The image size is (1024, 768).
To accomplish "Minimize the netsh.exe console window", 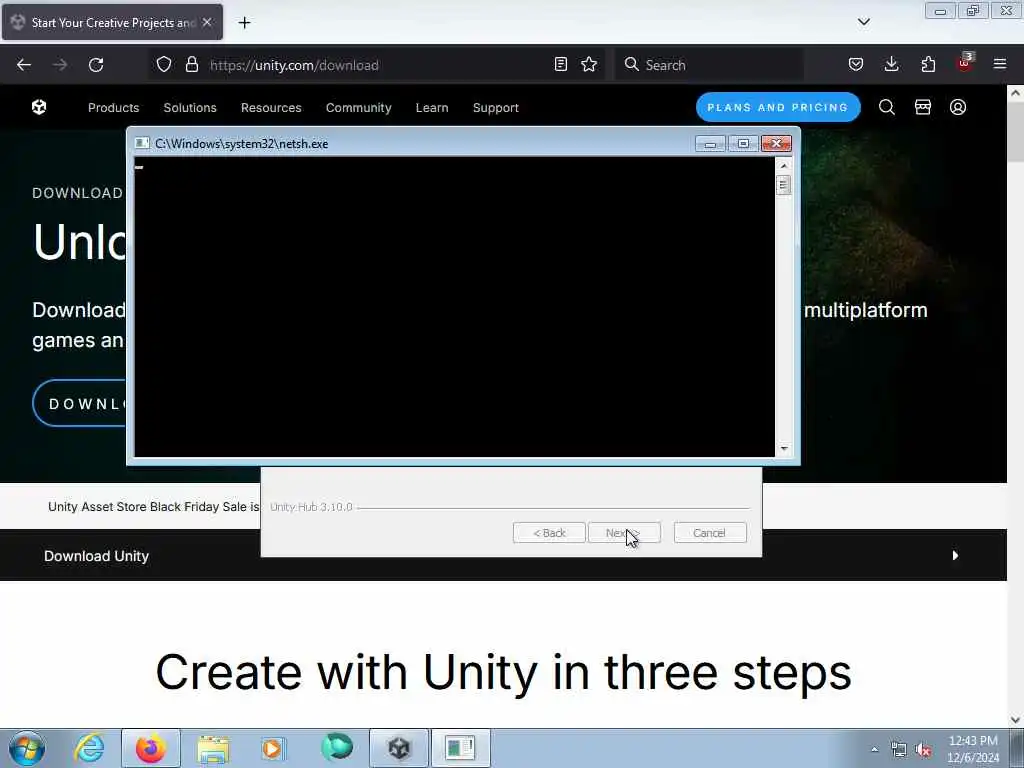I will 710,144.
